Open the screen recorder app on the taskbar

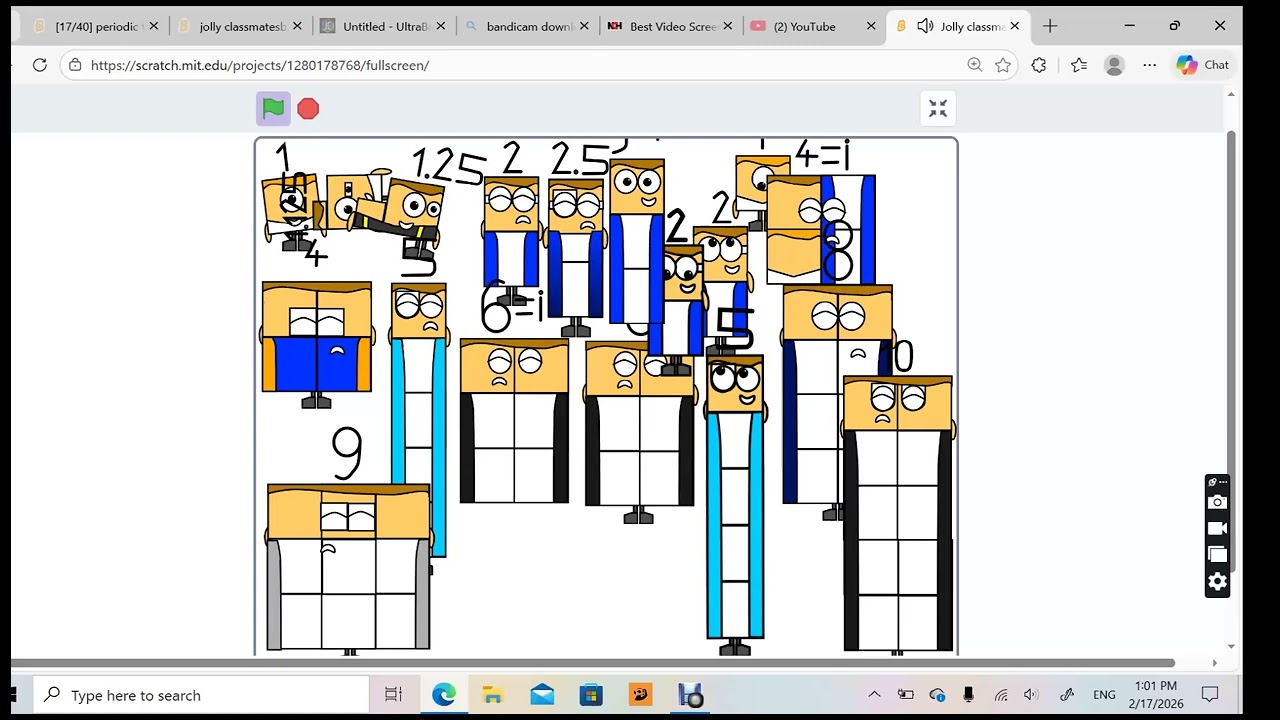[x=691, y=695]
